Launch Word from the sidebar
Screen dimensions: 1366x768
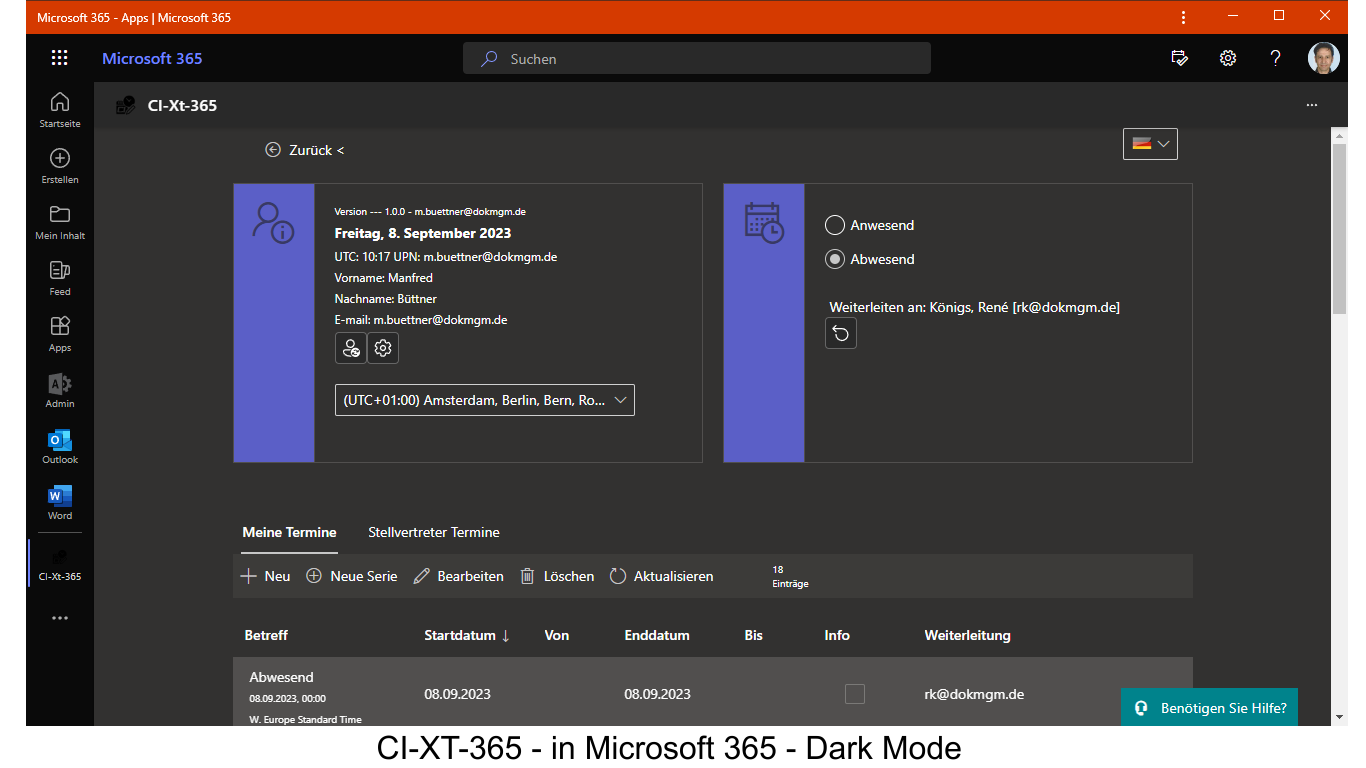(x=60, y=501)
